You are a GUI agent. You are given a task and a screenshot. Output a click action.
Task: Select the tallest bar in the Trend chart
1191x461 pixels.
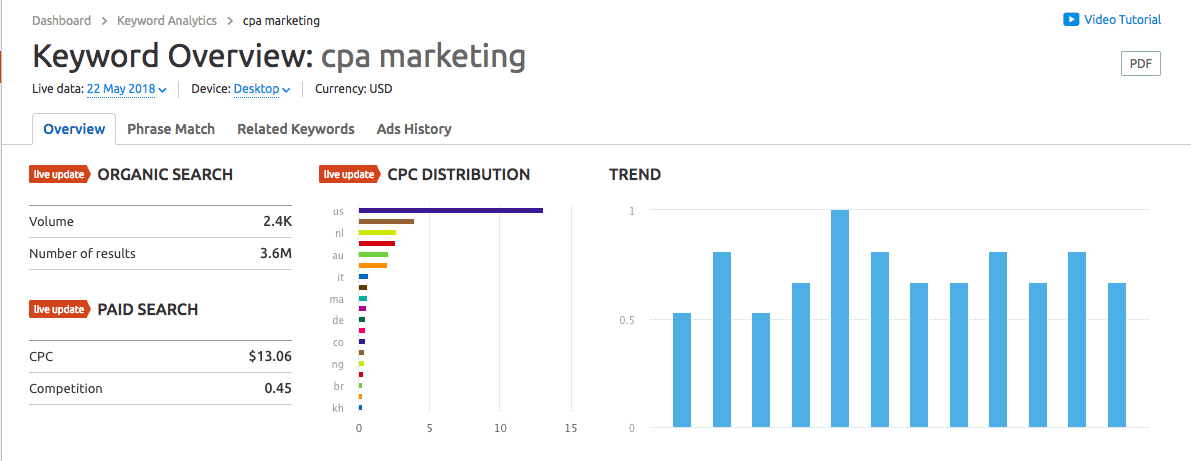click(x=840, y=318)
